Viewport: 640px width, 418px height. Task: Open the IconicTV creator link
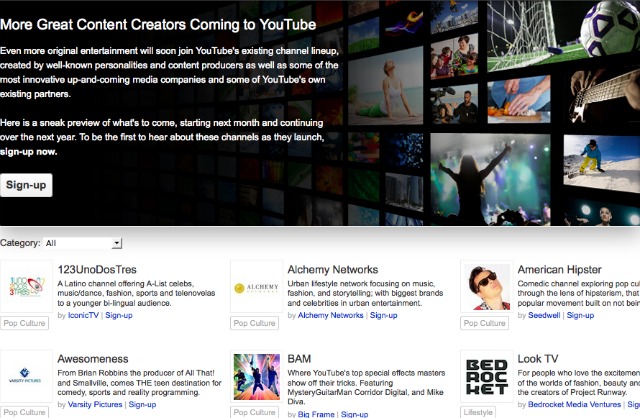83,315
